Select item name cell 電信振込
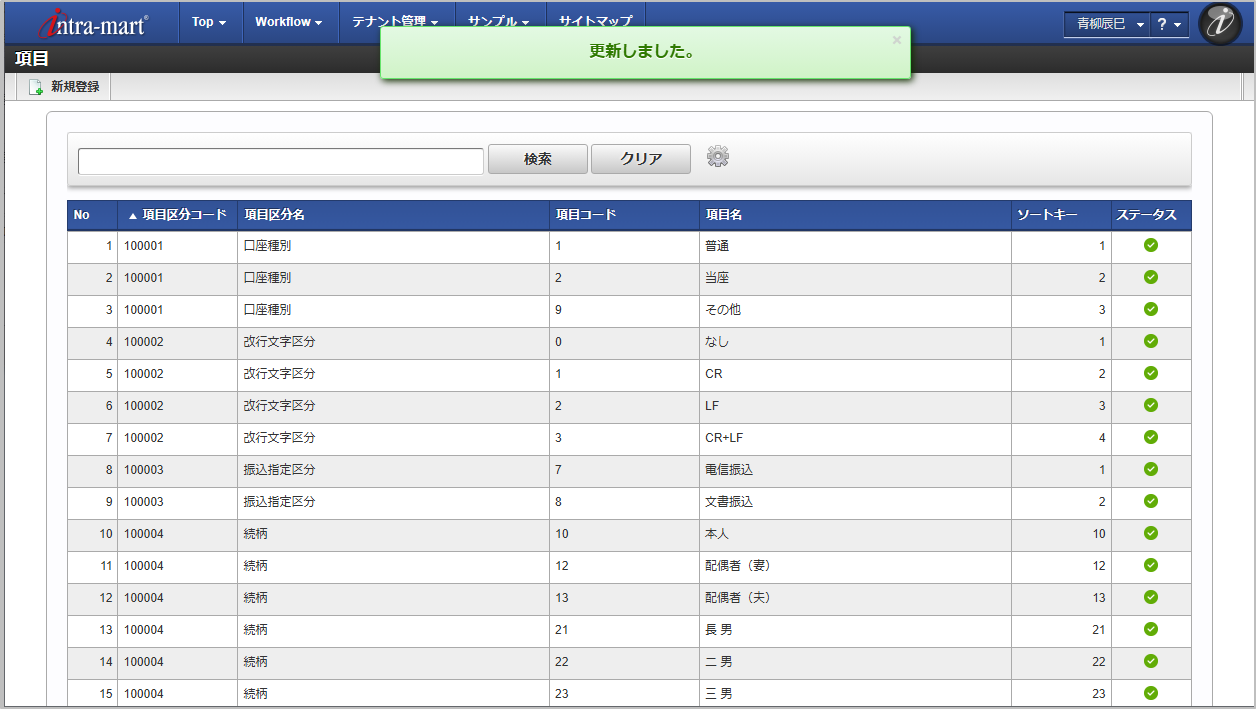 tap(855, 470)
